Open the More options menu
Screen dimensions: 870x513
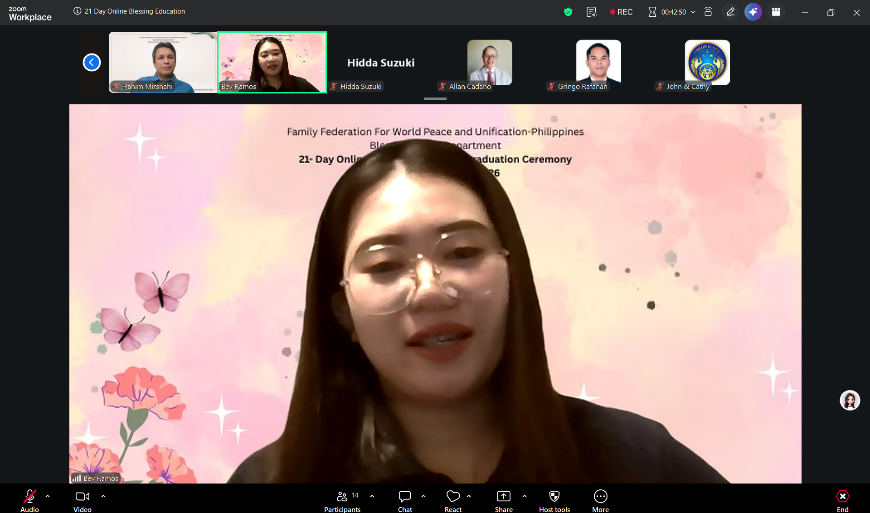(x=600, y=497)
